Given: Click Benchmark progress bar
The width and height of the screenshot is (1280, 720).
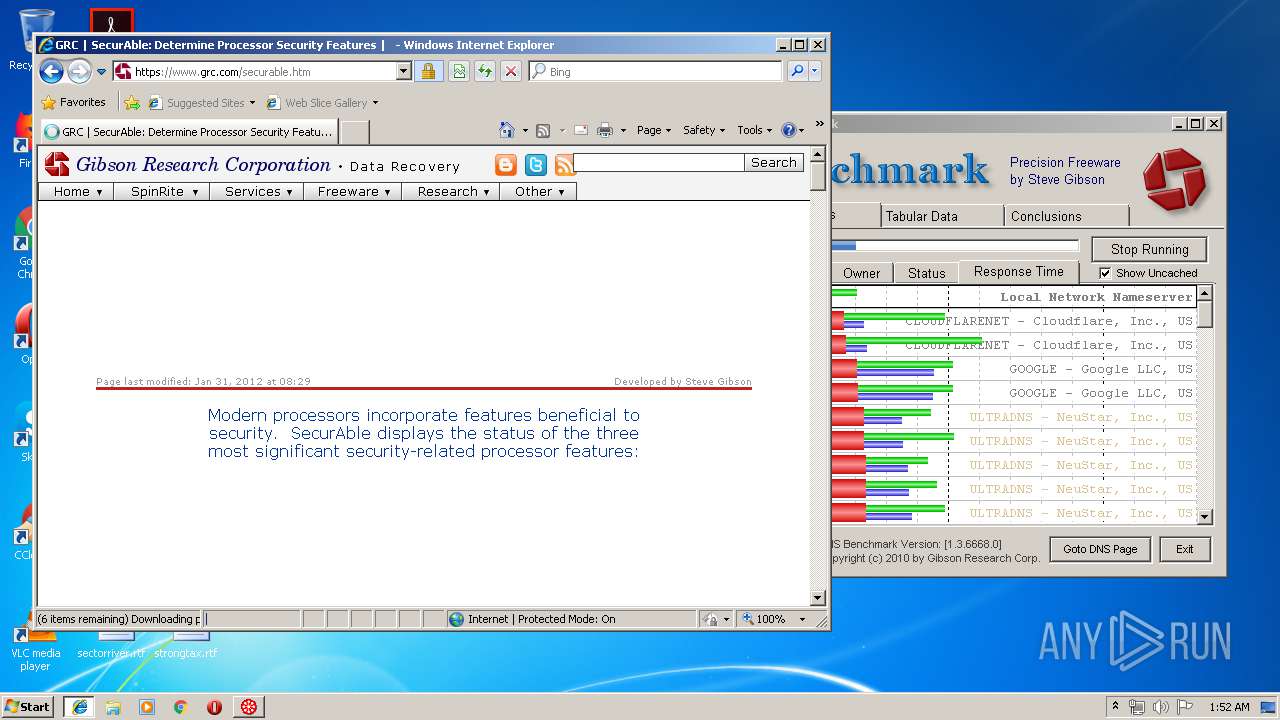Looking at the screenshot, I should (x=955, y=246).
